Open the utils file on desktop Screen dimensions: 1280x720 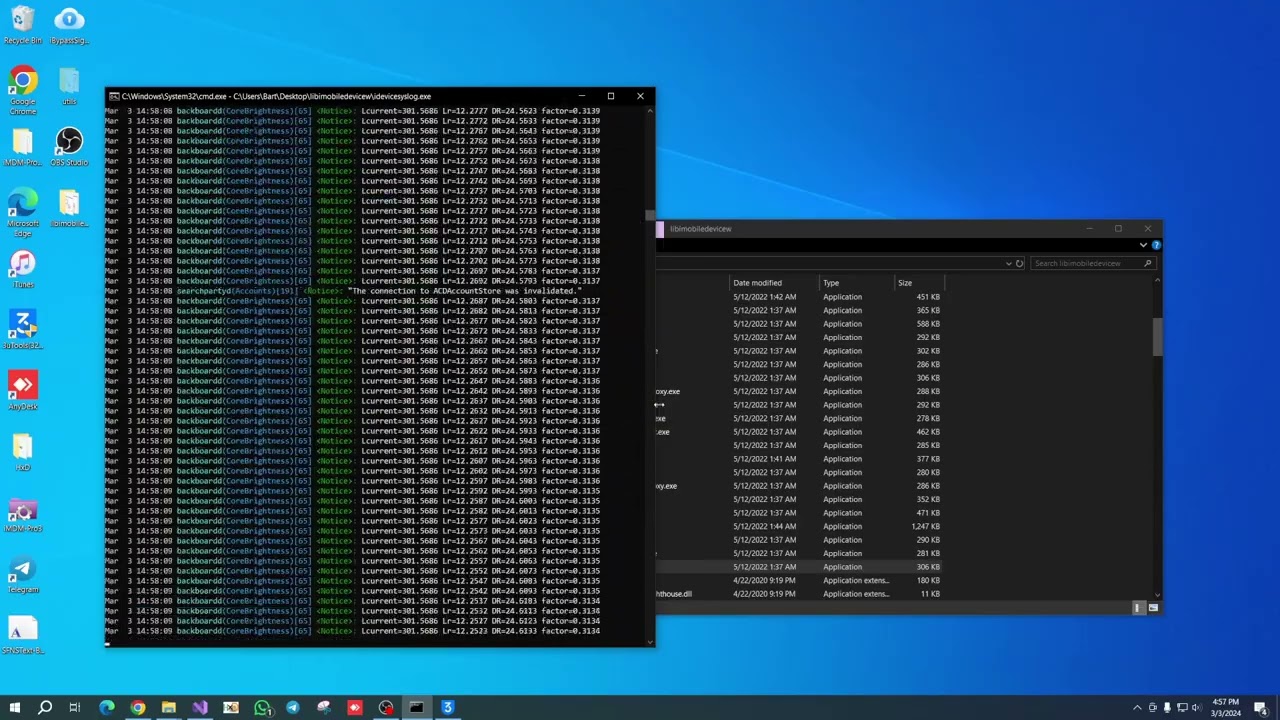point(69,86)
